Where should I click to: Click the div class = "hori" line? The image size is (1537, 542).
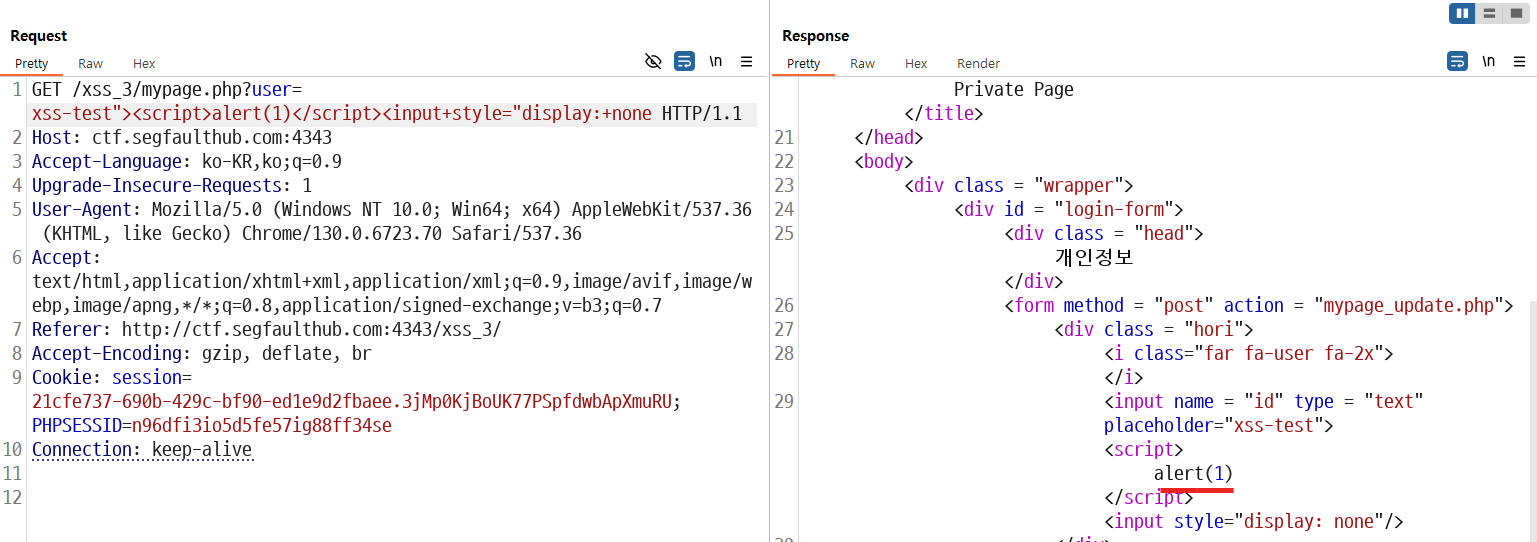(x=1154, y=329)
